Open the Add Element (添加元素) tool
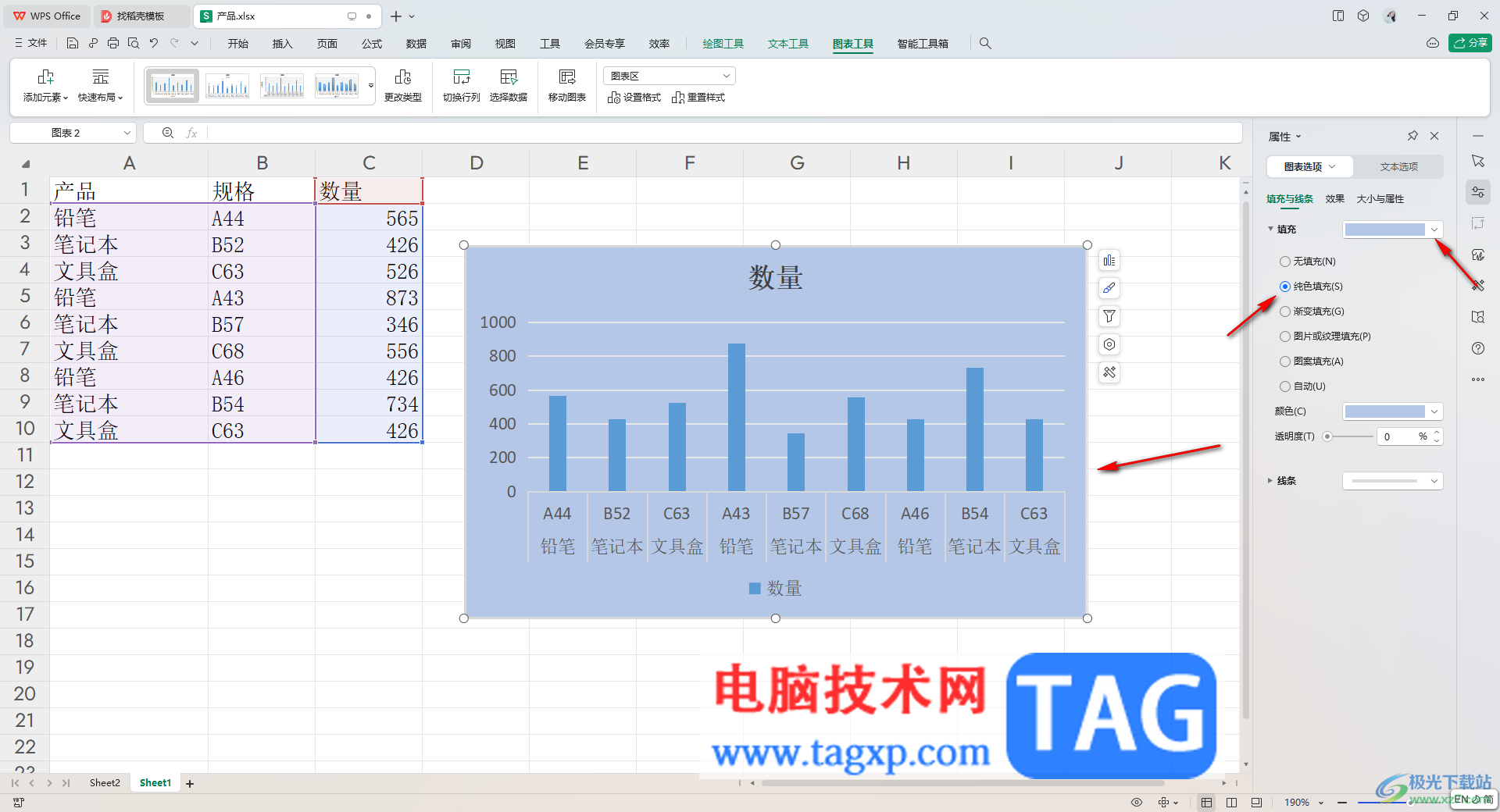 (x=45, y=86)
